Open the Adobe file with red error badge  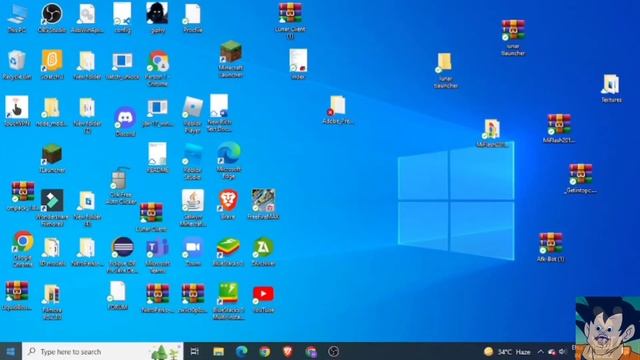[338, 110]
